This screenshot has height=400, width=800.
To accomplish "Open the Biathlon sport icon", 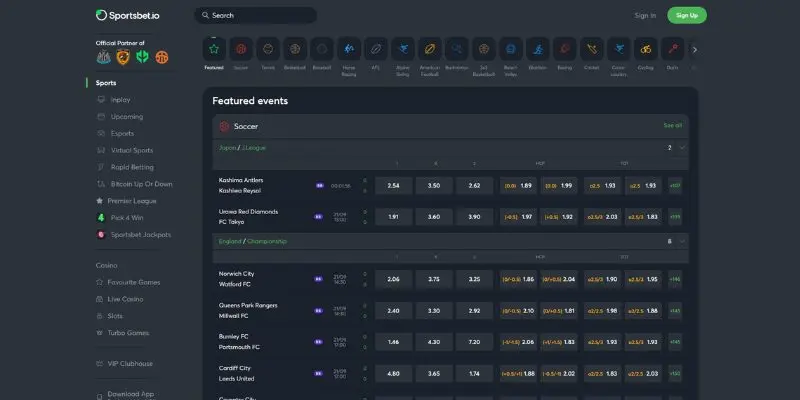I will point(538,49).
